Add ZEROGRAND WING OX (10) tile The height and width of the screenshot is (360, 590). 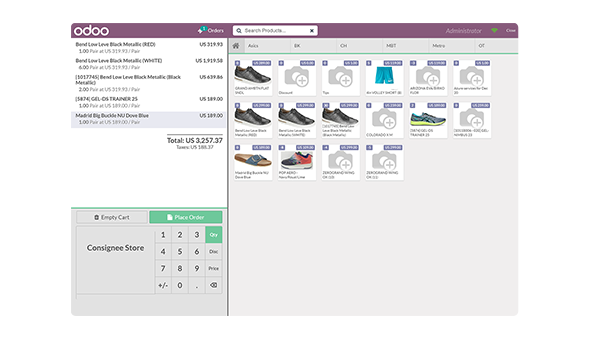tap(341, 162)
